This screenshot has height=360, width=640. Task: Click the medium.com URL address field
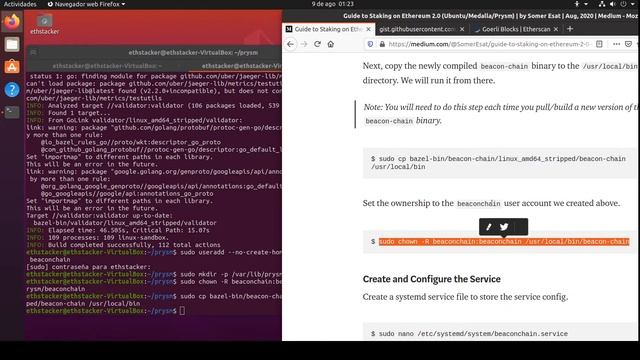coord(489,44)
